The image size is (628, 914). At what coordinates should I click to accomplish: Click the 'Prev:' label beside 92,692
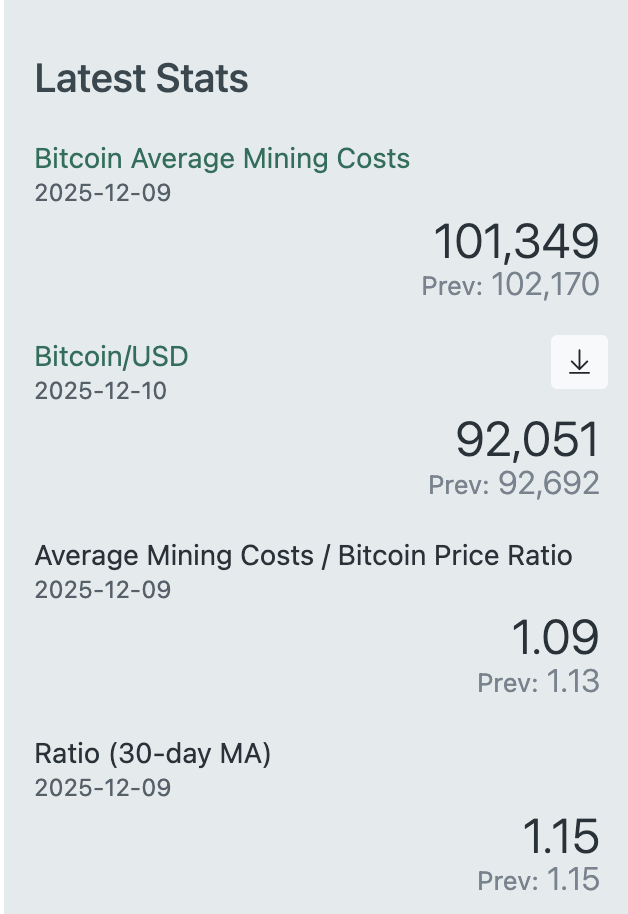(459, 485)
